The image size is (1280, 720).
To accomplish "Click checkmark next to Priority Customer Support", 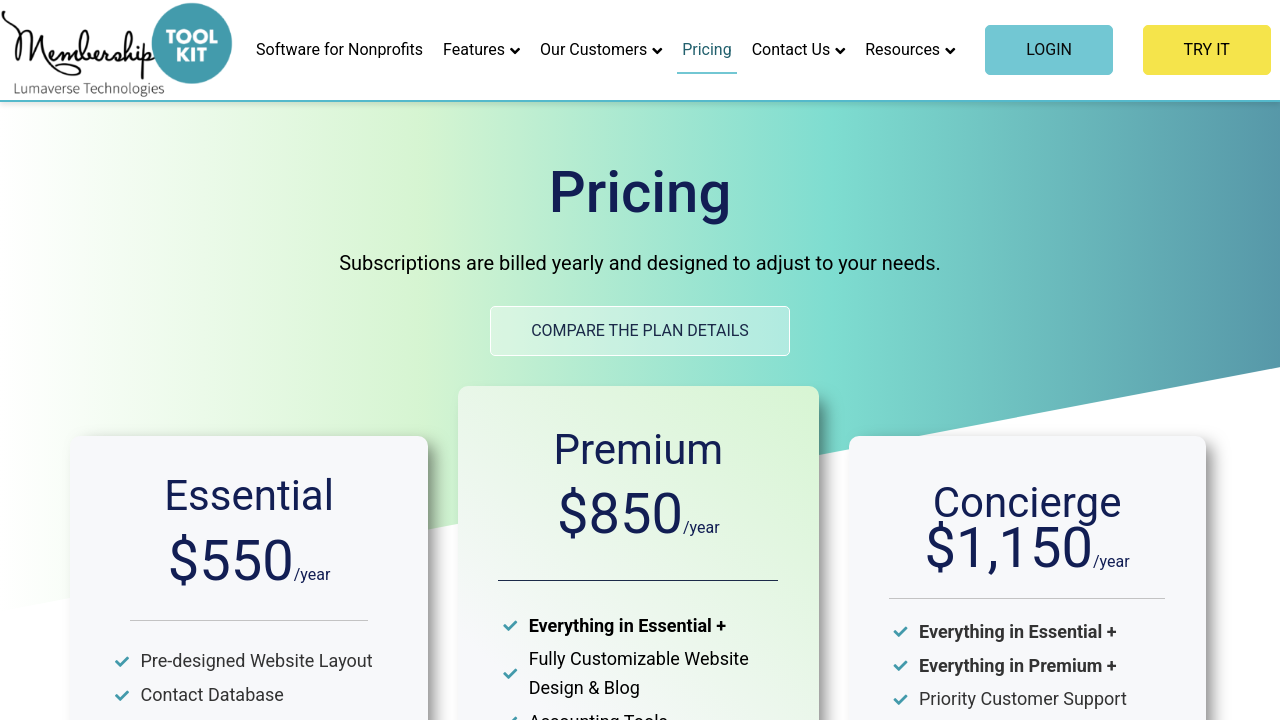I will pos(900,700).
